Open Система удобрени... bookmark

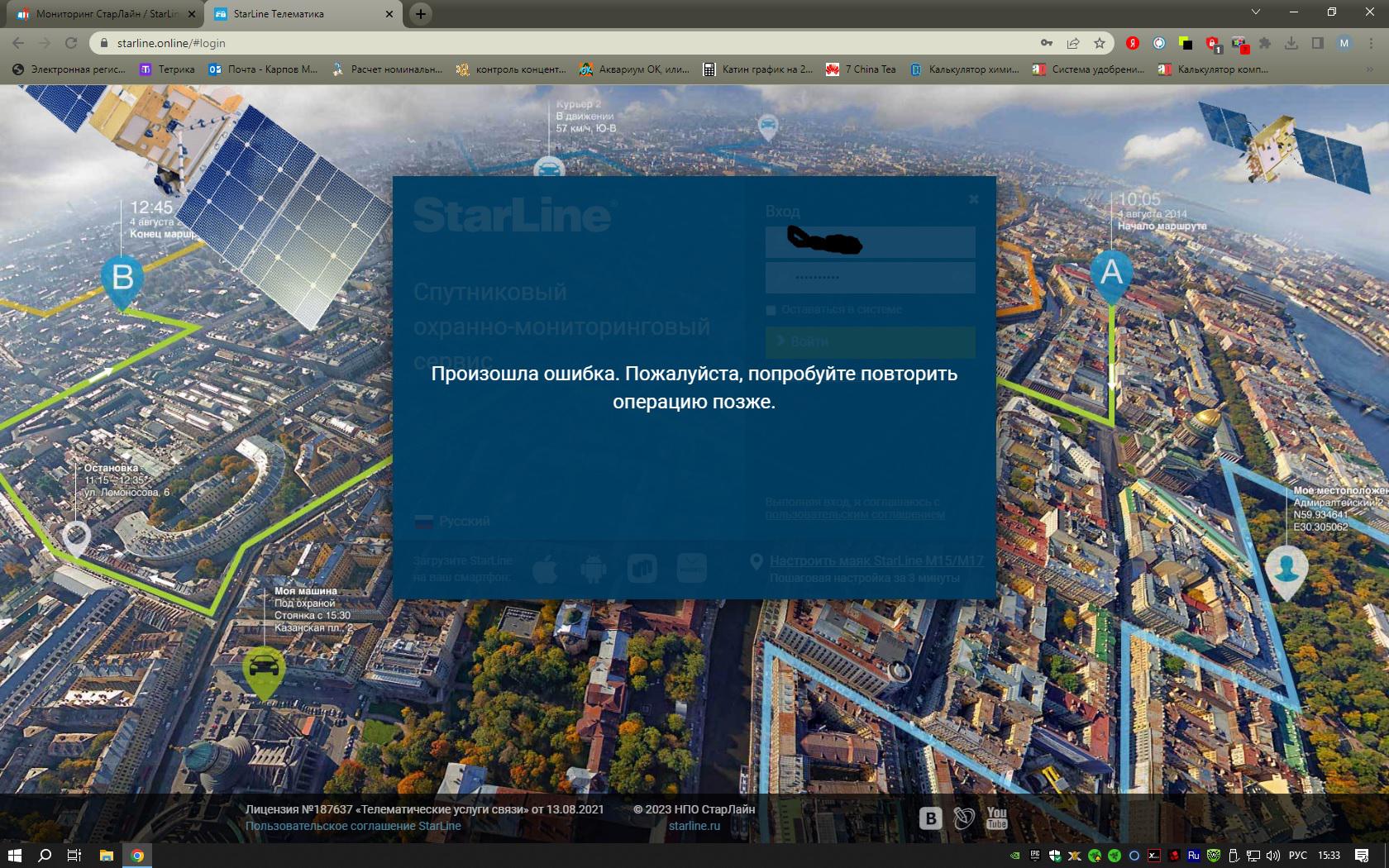coord(1088,69)
